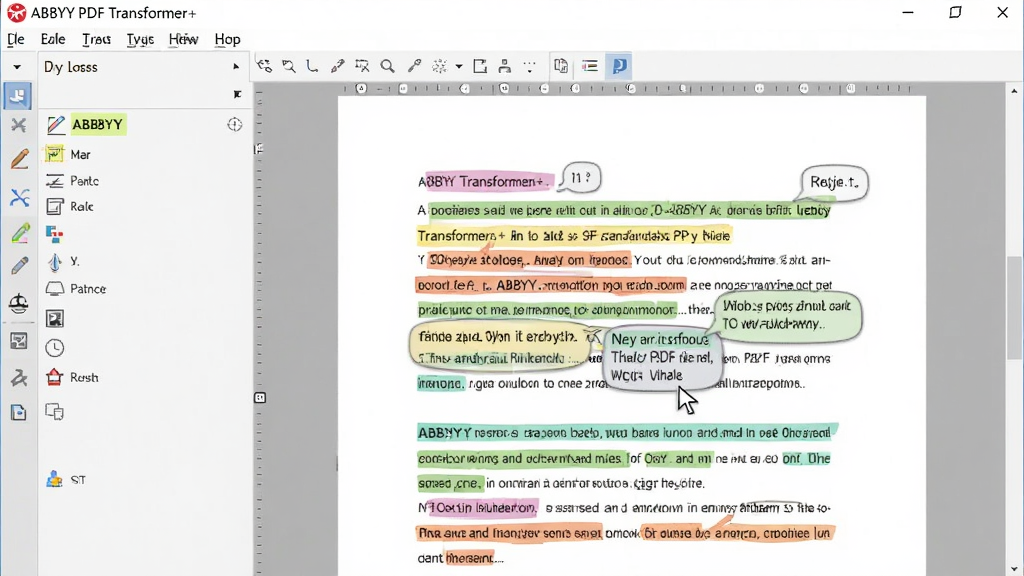Click the angle line toolbar icon

[312, 66]
